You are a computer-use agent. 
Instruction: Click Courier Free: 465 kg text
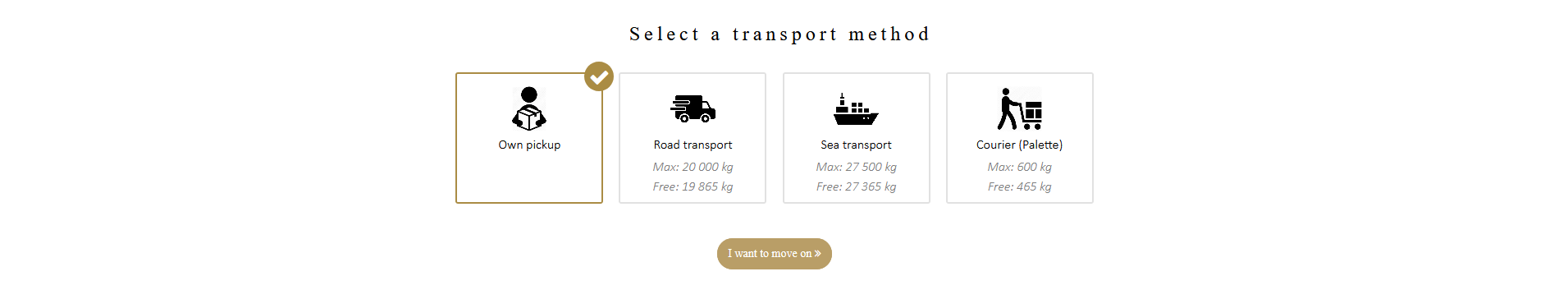1019,186
